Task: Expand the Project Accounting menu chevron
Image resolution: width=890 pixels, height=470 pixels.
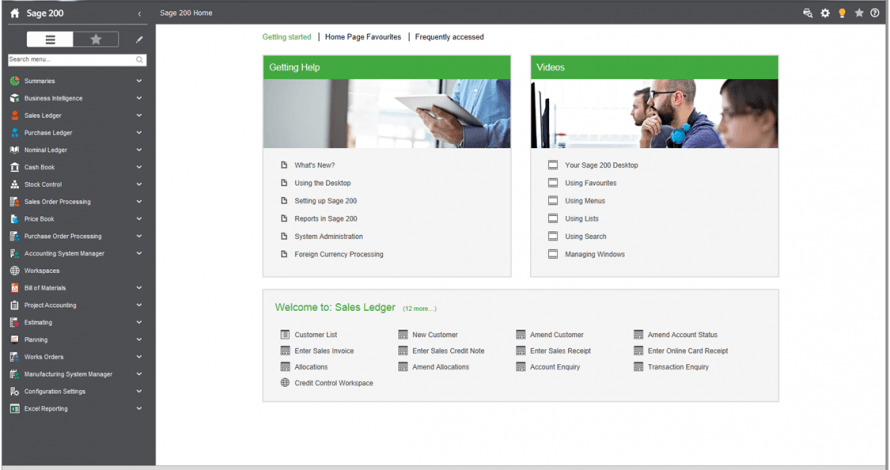Action: pyautogui.click(x=139, y=305)
